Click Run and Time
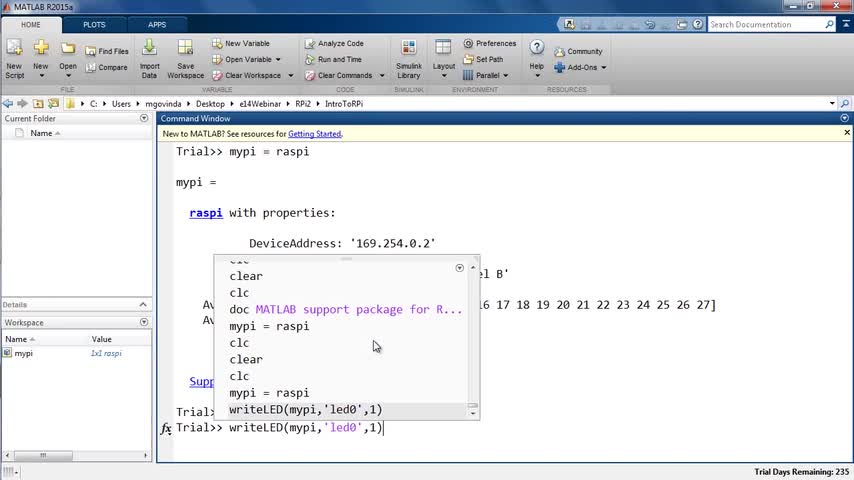This screenshot has height=480, width=854. point(333,59)
